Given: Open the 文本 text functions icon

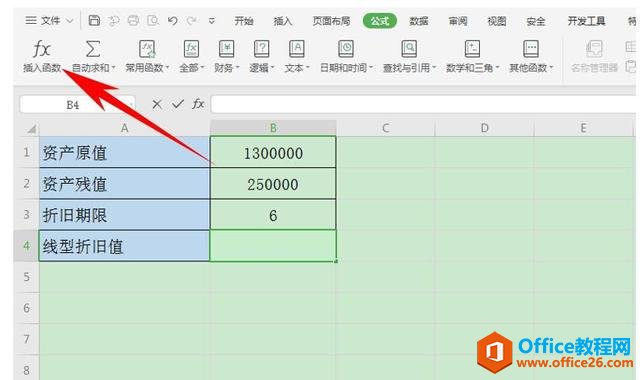Looking at the screenshot, I should [297, 49].
